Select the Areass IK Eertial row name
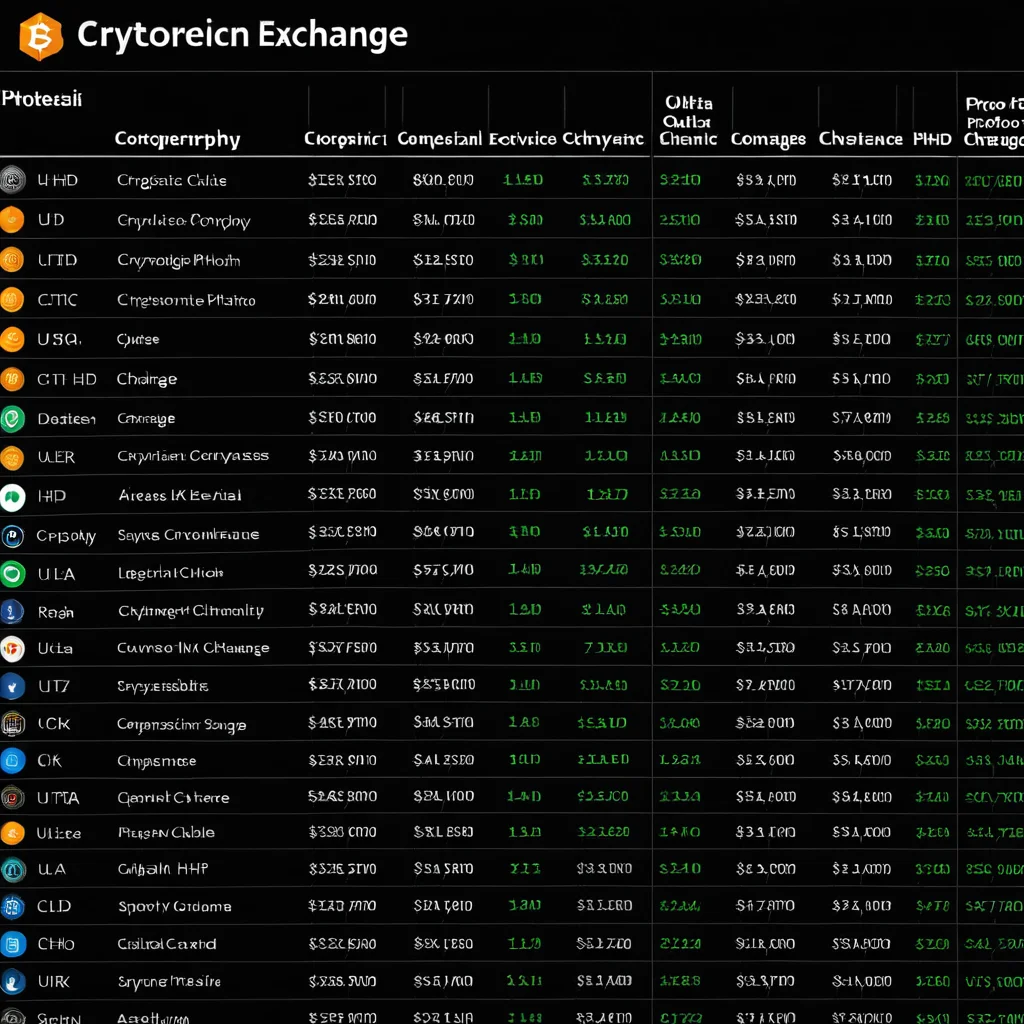 click(x=180, y=496)
